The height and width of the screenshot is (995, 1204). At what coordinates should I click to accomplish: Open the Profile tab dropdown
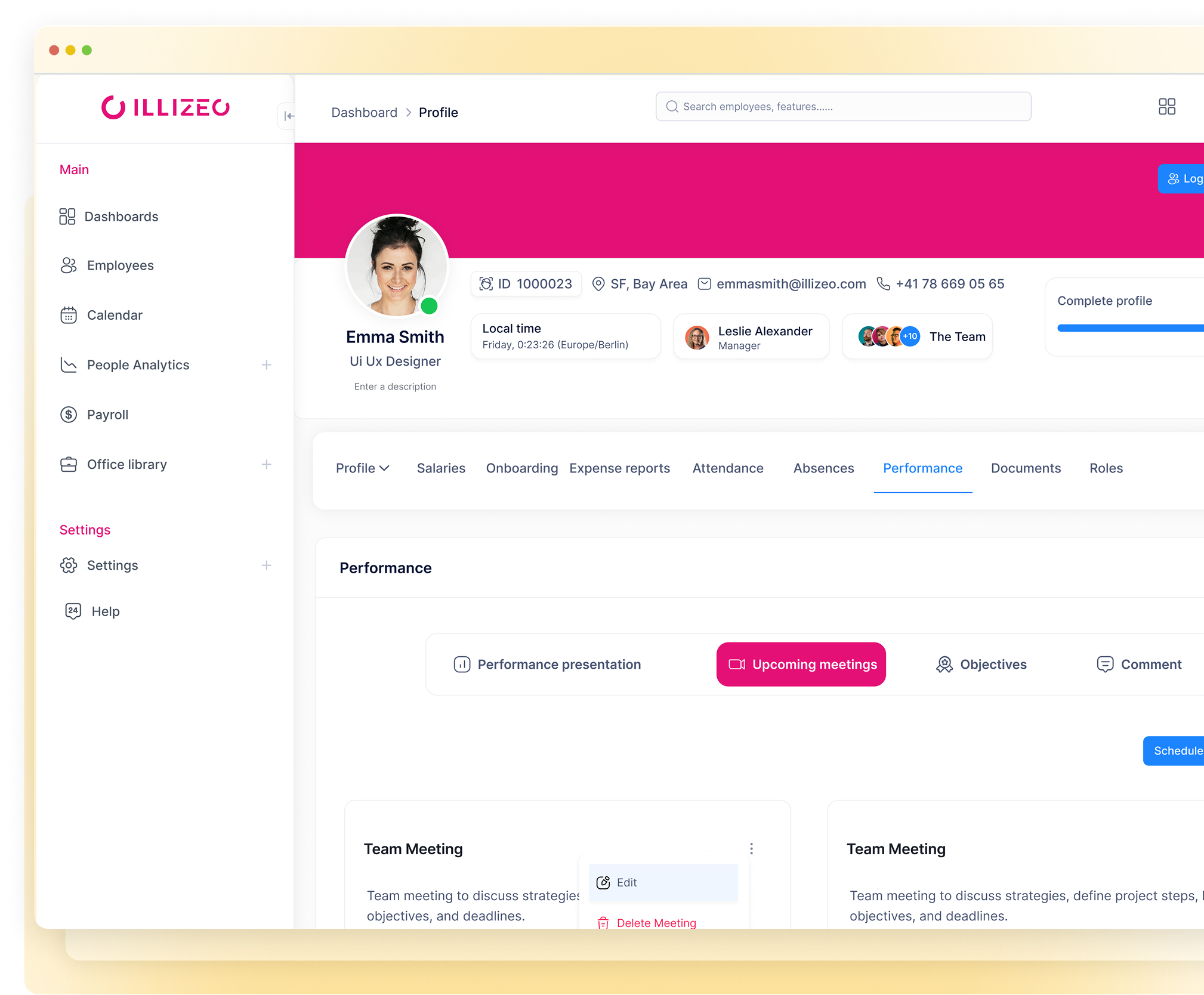pos(362,468)
